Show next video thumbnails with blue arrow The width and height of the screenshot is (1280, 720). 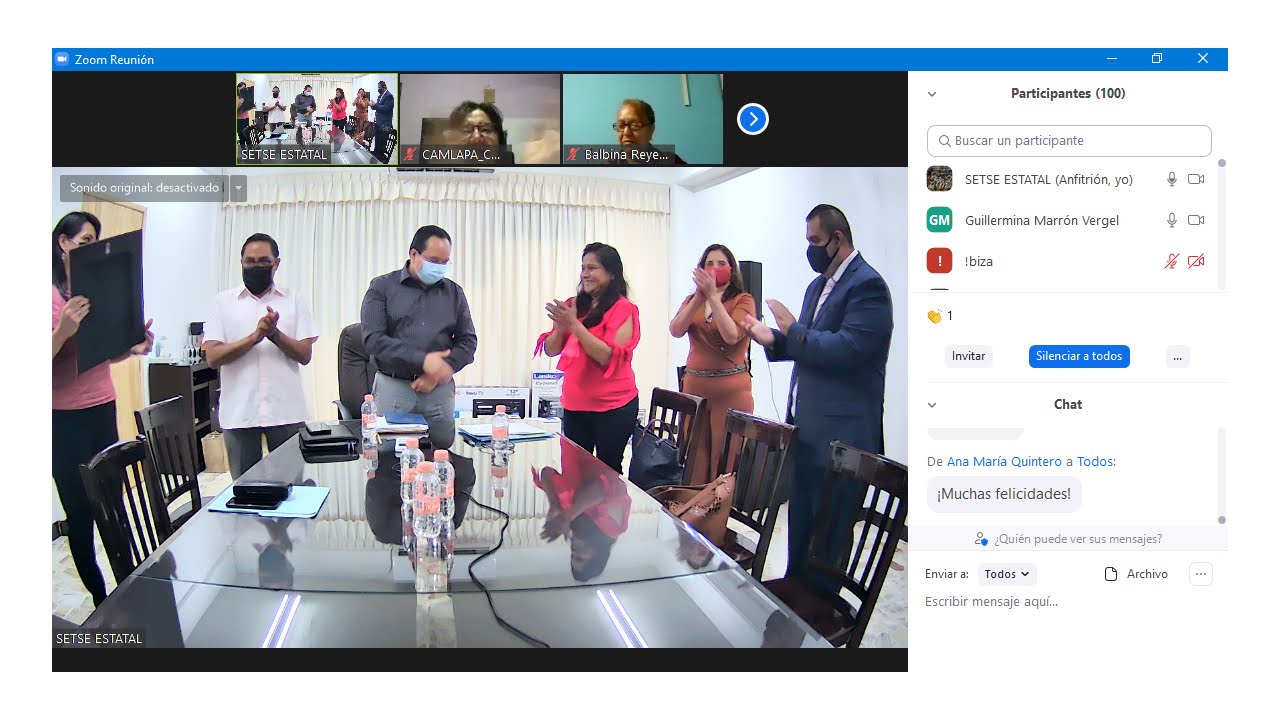click(752, 120)
